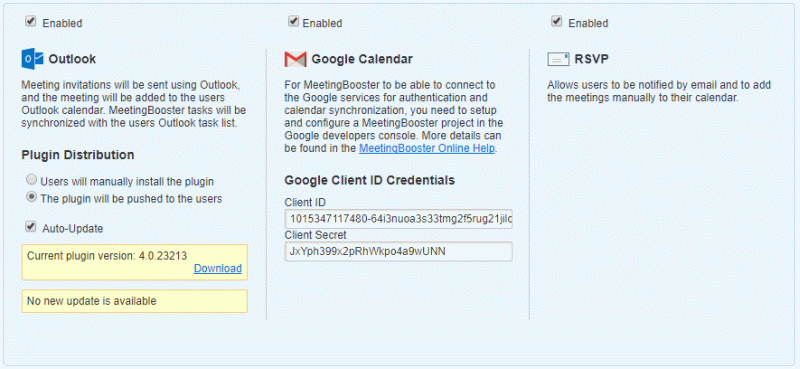Uncheck the Auto-Update checkbox
This screenshot has width=800, height=369.
coord(31,226)
